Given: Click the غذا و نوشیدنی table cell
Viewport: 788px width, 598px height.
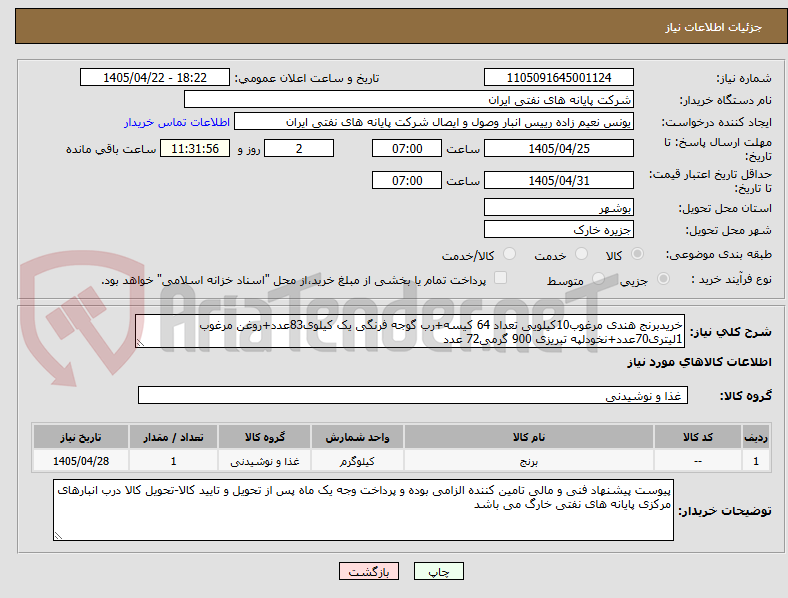Looking at the screenshot, I should (x=265, y=461).
